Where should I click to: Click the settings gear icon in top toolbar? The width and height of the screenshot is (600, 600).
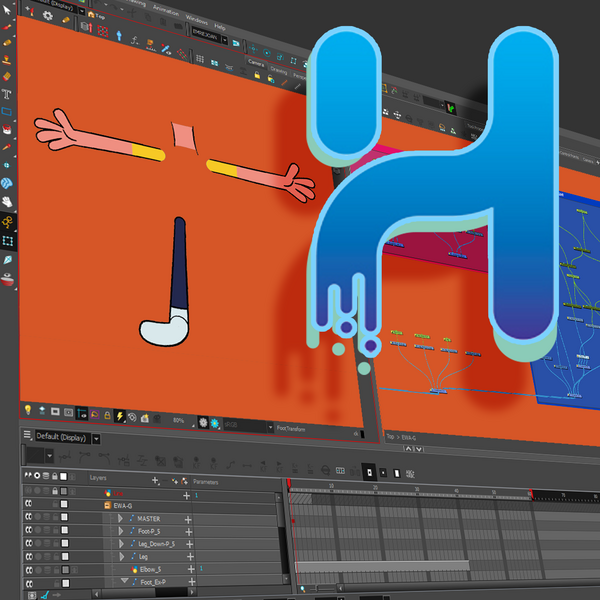[x=47, y=15]
